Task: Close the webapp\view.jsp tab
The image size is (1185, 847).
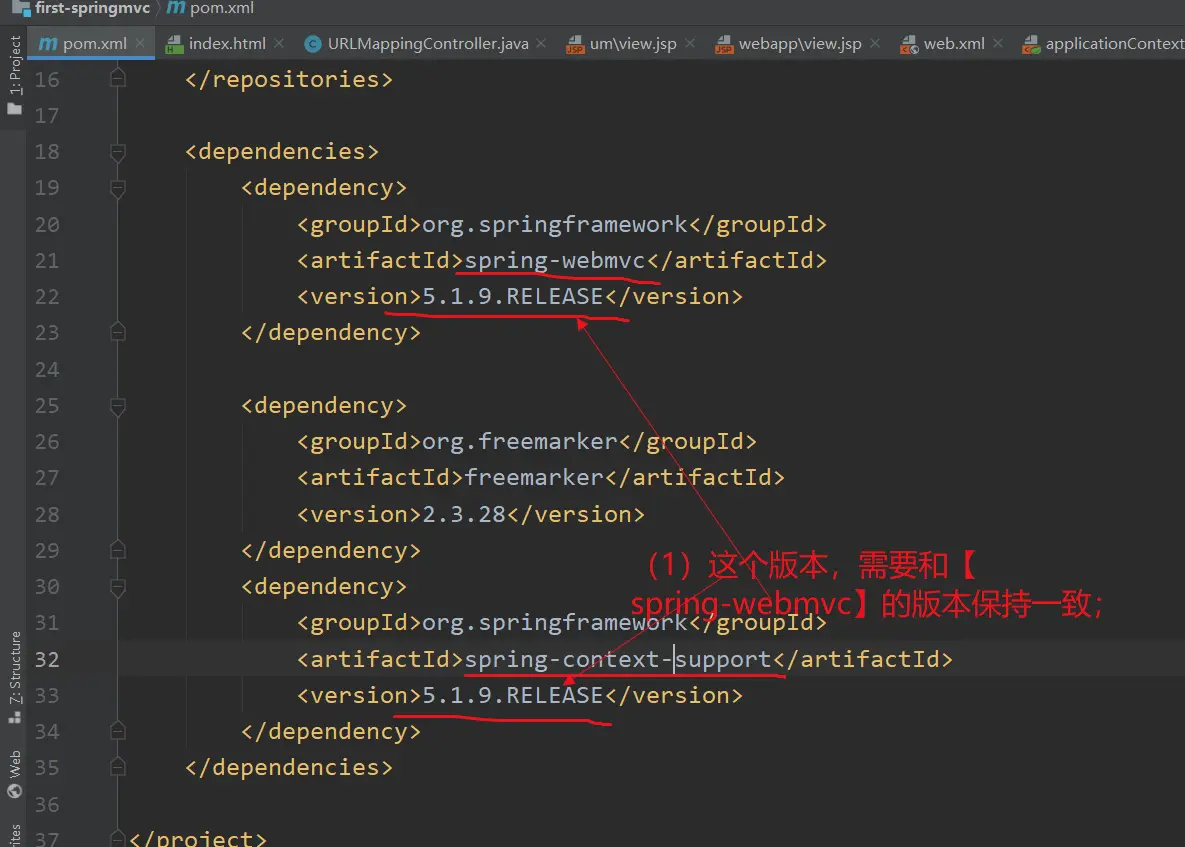Action: tap(875, 44)
